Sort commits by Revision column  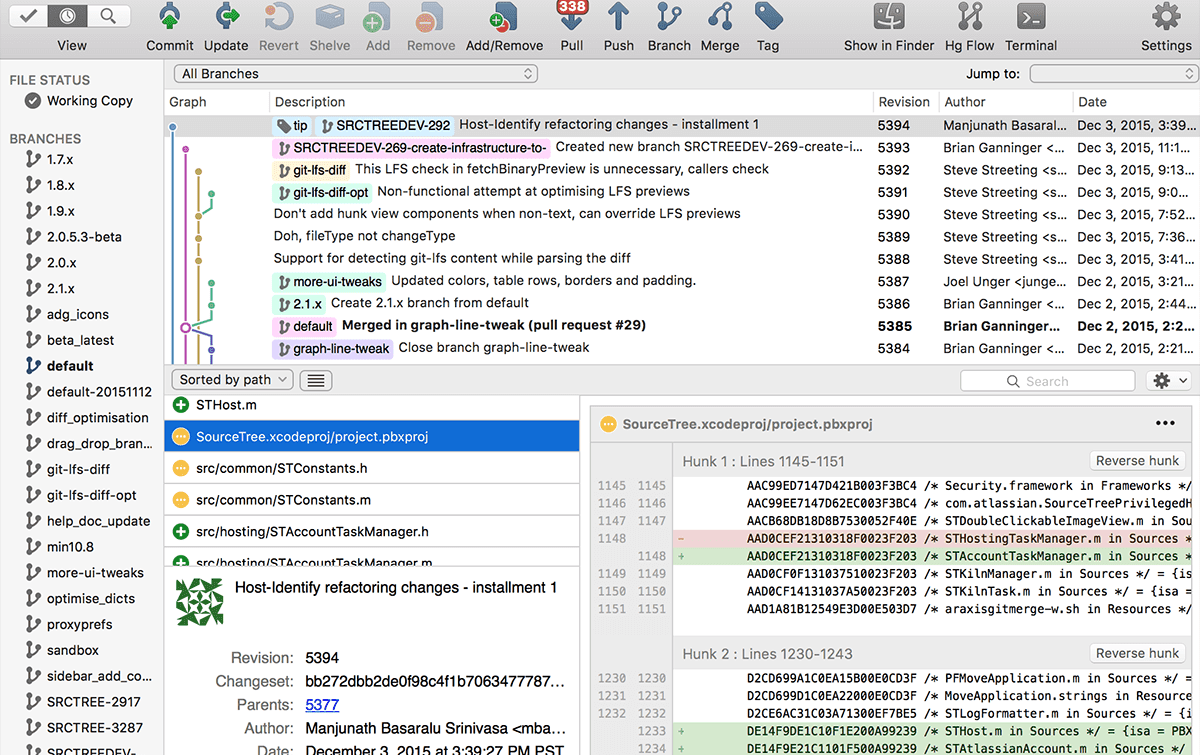[x=904, y=102]
